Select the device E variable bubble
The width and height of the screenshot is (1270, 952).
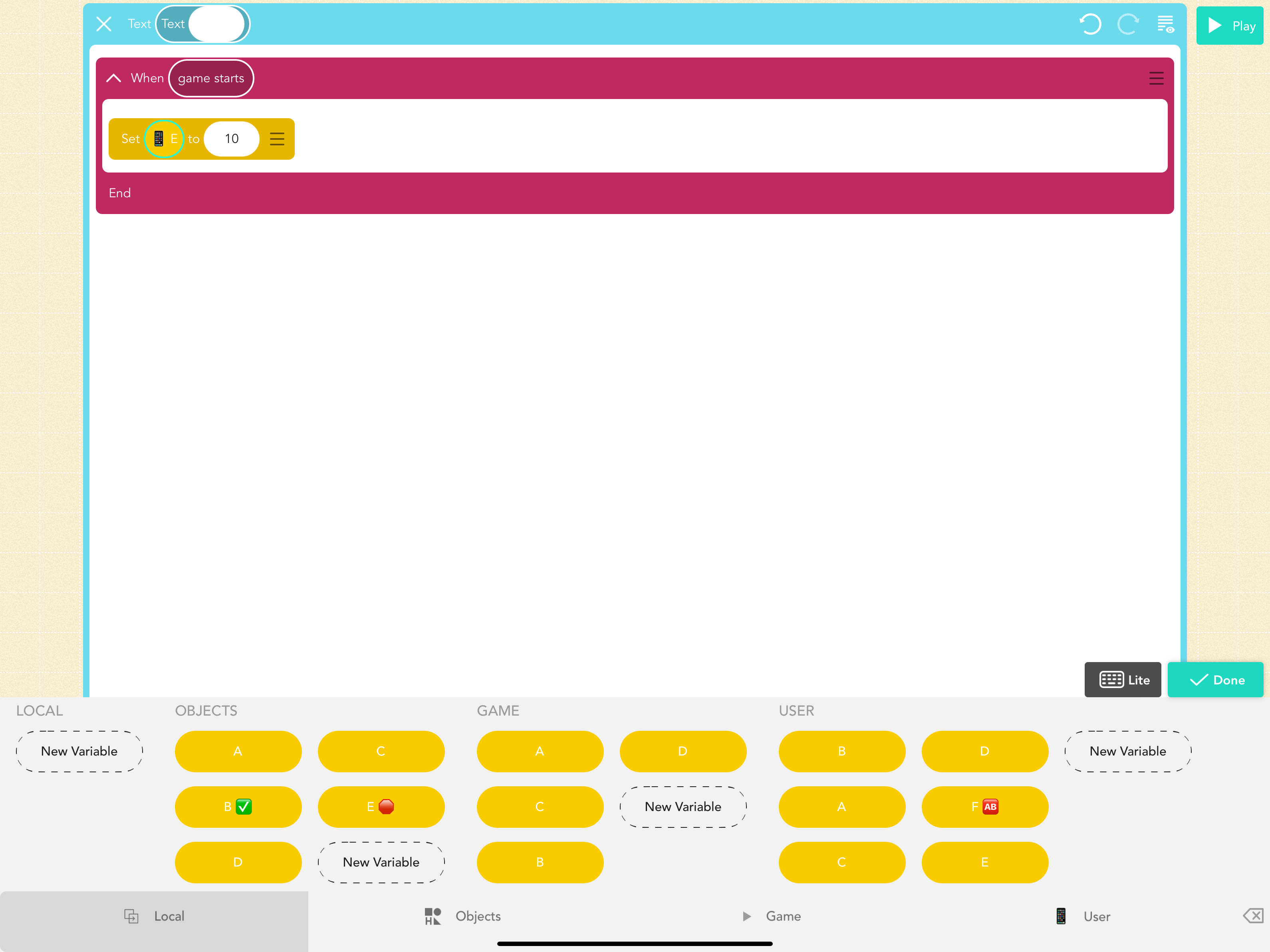point(164,139)
